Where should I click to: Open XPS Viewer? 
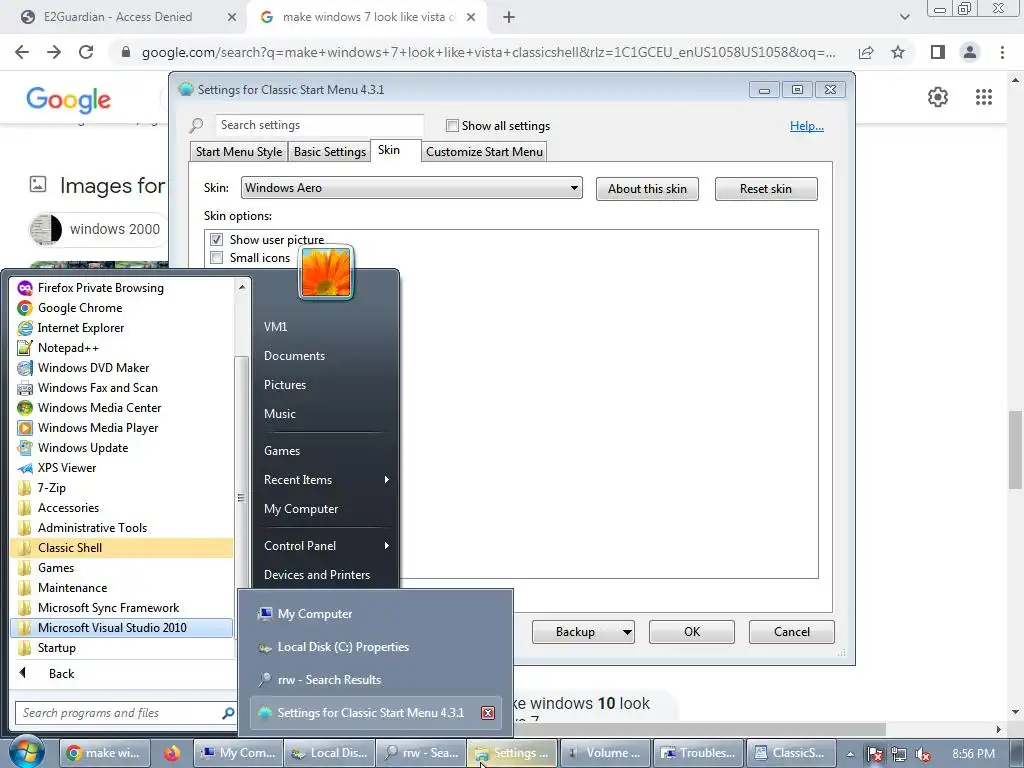click(121, 468)
